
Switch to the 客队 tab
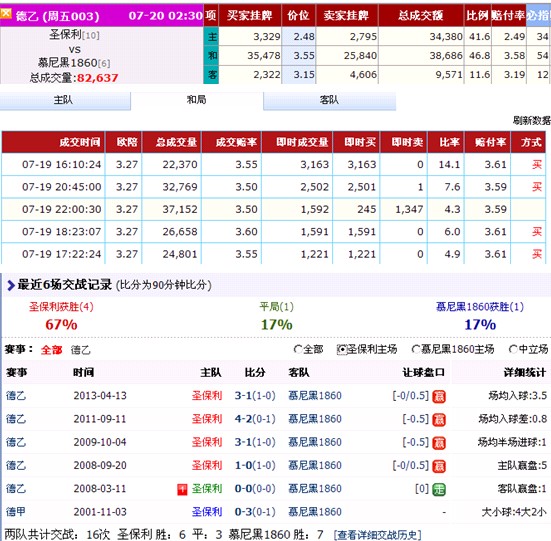330,101
